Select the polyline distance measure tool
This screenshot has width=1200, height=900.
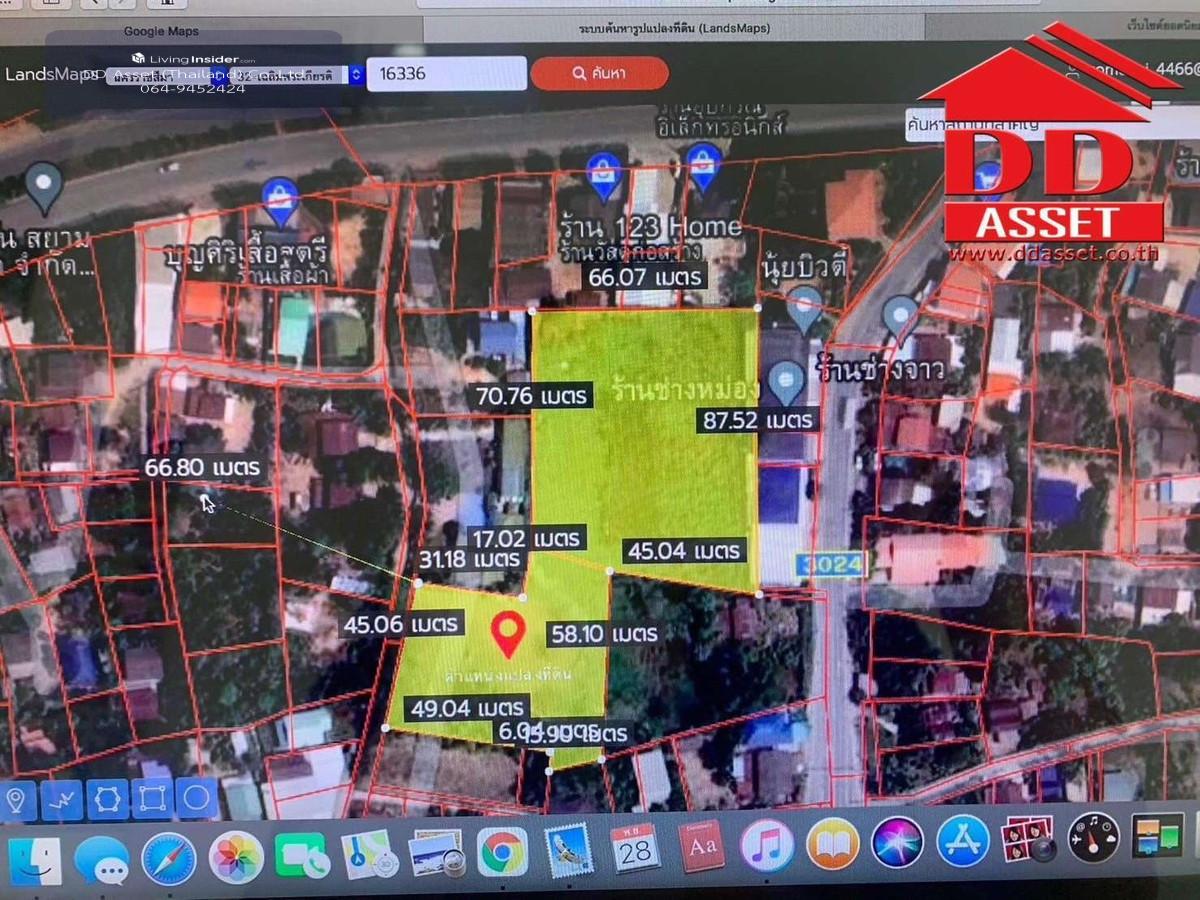tap(62, 799)
